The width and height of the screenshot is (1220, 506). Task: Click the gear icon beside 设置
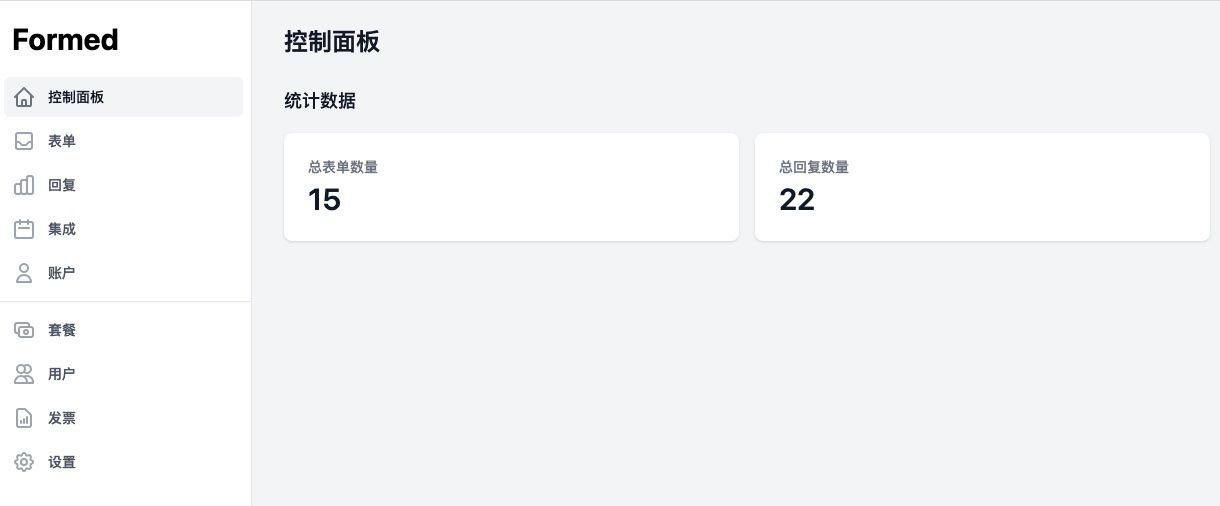[25, 463]
